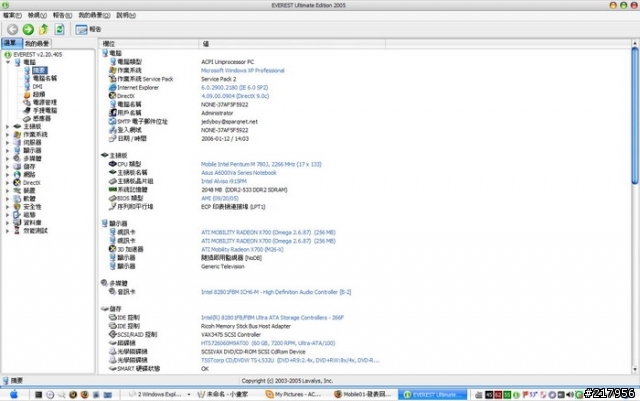Click the 效能測試 (Benchmark) hourglass icon
The height and width of the screenshot is (401, 640).
(17, 231)
